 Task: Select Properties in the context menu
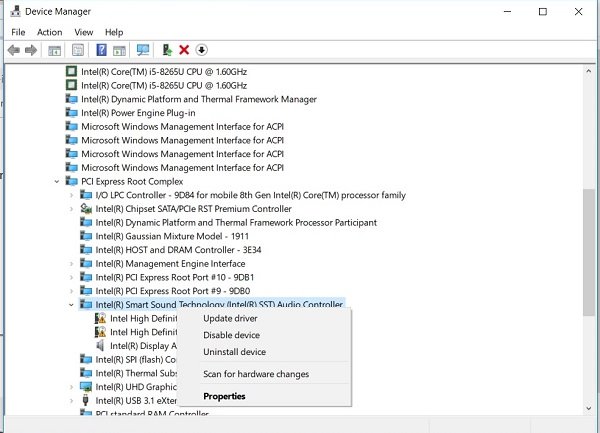point(224,396)
